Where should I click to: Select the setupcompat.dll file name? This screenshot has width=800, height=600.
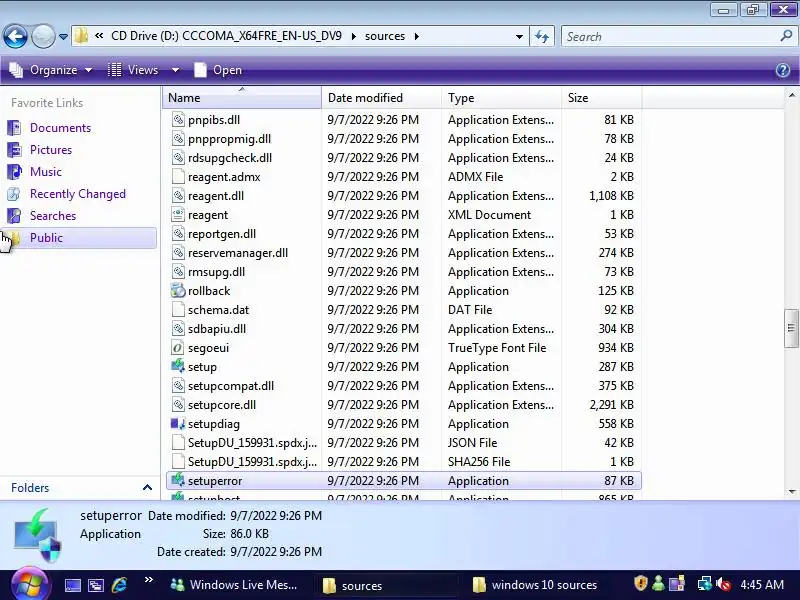coord(231,386)
